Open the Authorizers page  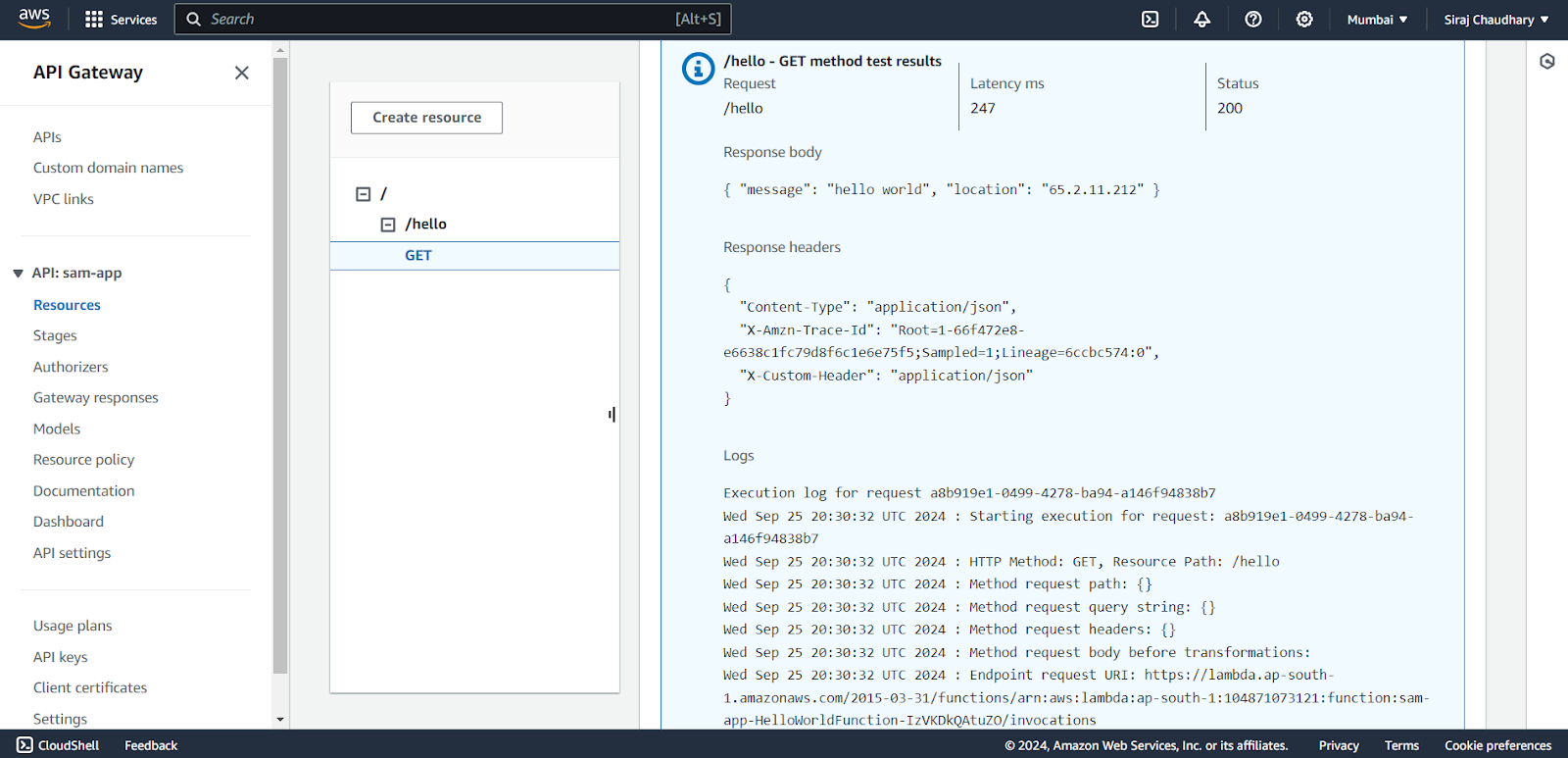click(x=71, y=367)
